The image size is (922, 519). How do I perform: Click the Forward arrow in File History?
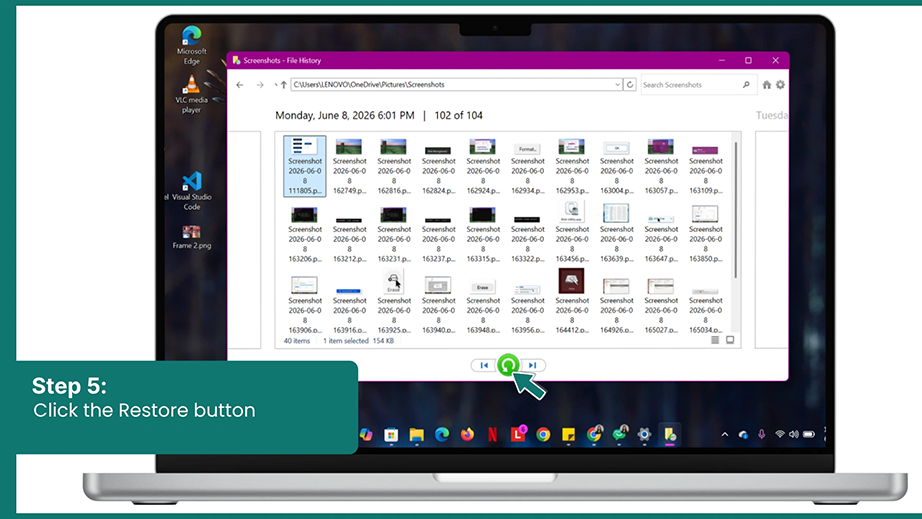(x=260, y=85)
